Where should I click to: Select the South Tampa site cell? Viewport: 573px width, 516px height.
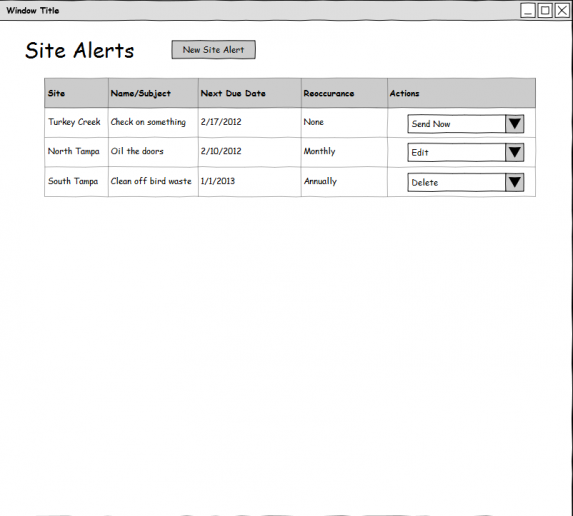[73, 181]
